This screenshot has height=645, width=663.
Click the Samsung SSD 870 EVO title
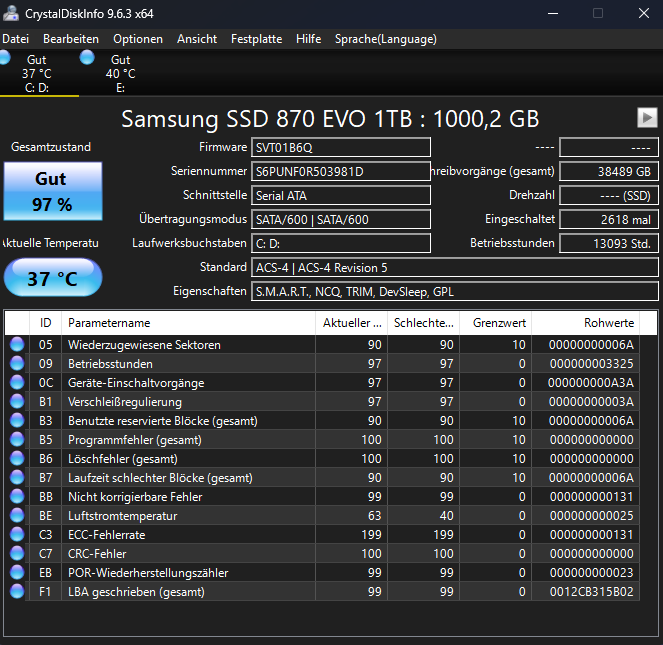click(330, 119)
